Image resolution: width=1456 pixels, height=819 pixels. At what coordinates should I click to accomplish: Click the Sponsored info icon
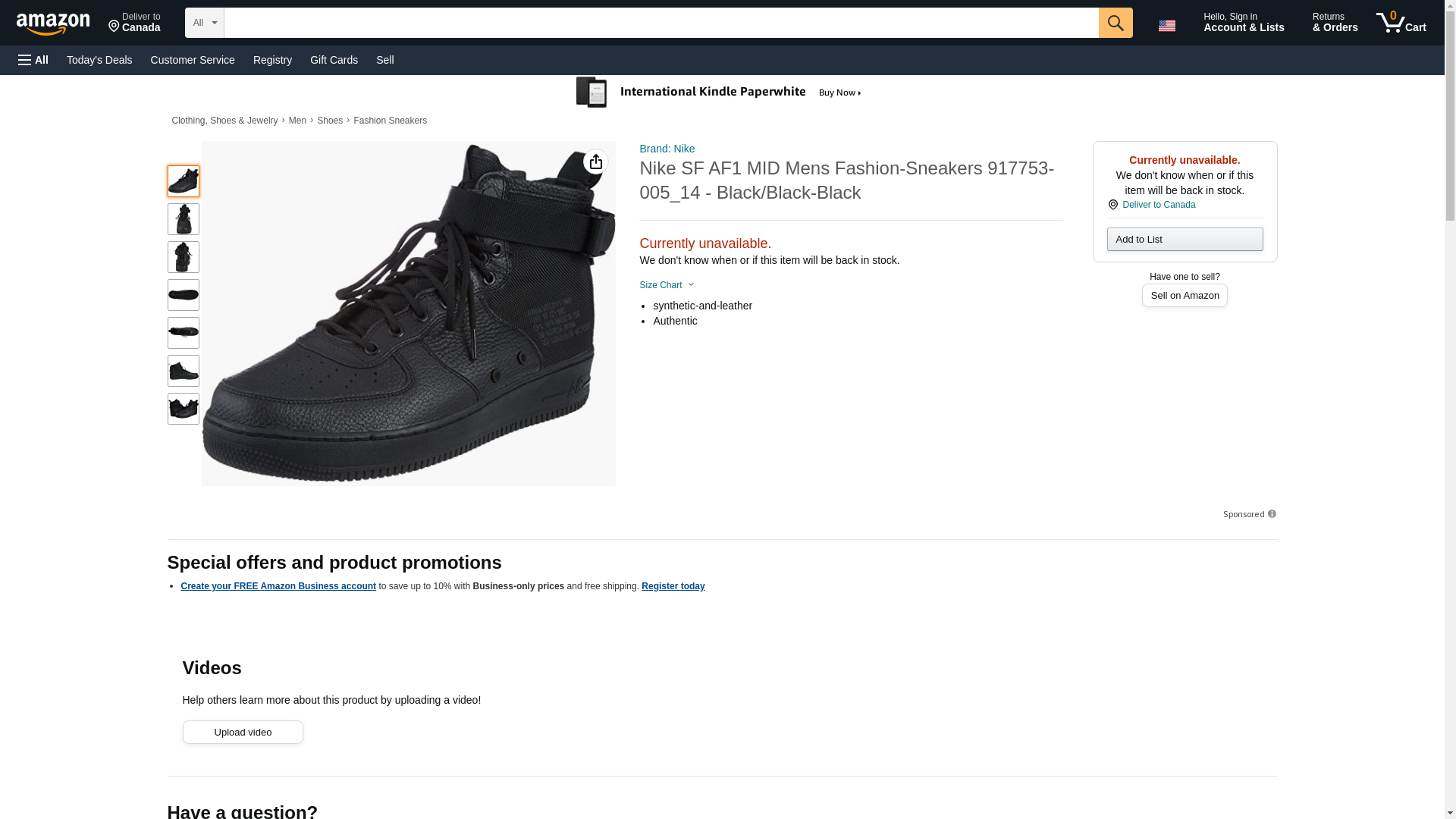[x=1272, y=514]
